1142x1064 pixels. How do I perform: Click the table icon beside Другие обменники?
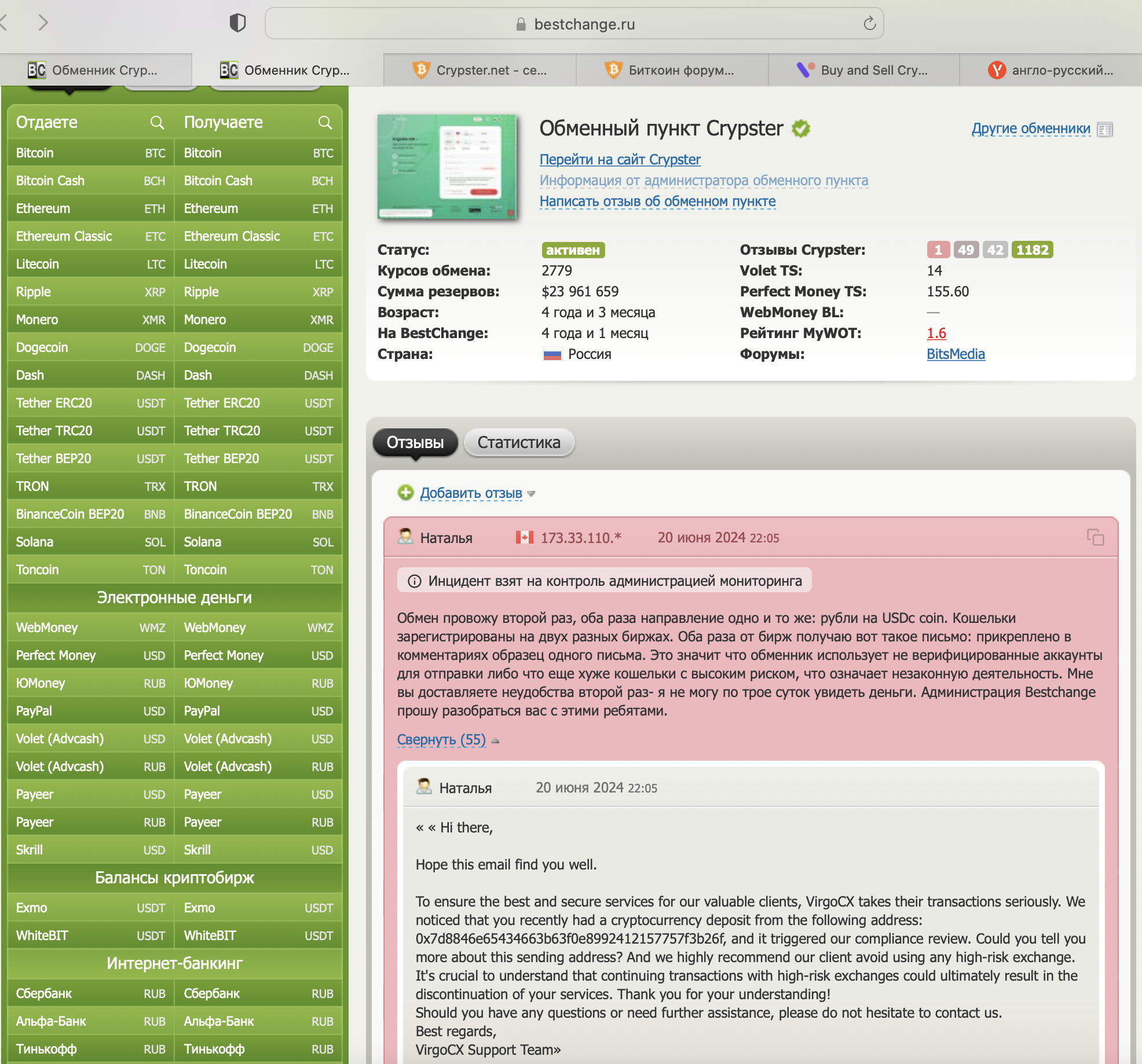[1104, 129]
